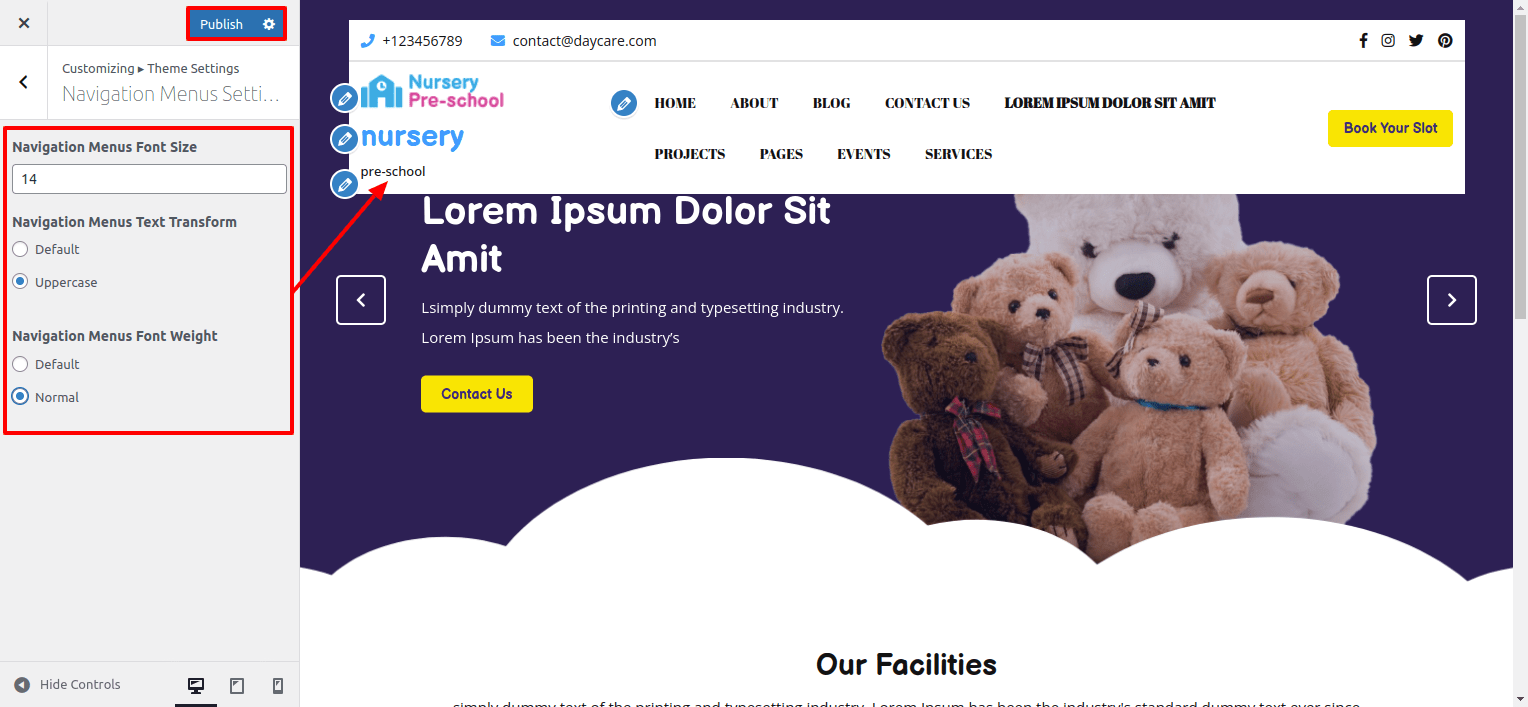This screenshot has width=1528, height=707.
Task: Select the Uppercase text transform option
Action: [x=20, y=282]
